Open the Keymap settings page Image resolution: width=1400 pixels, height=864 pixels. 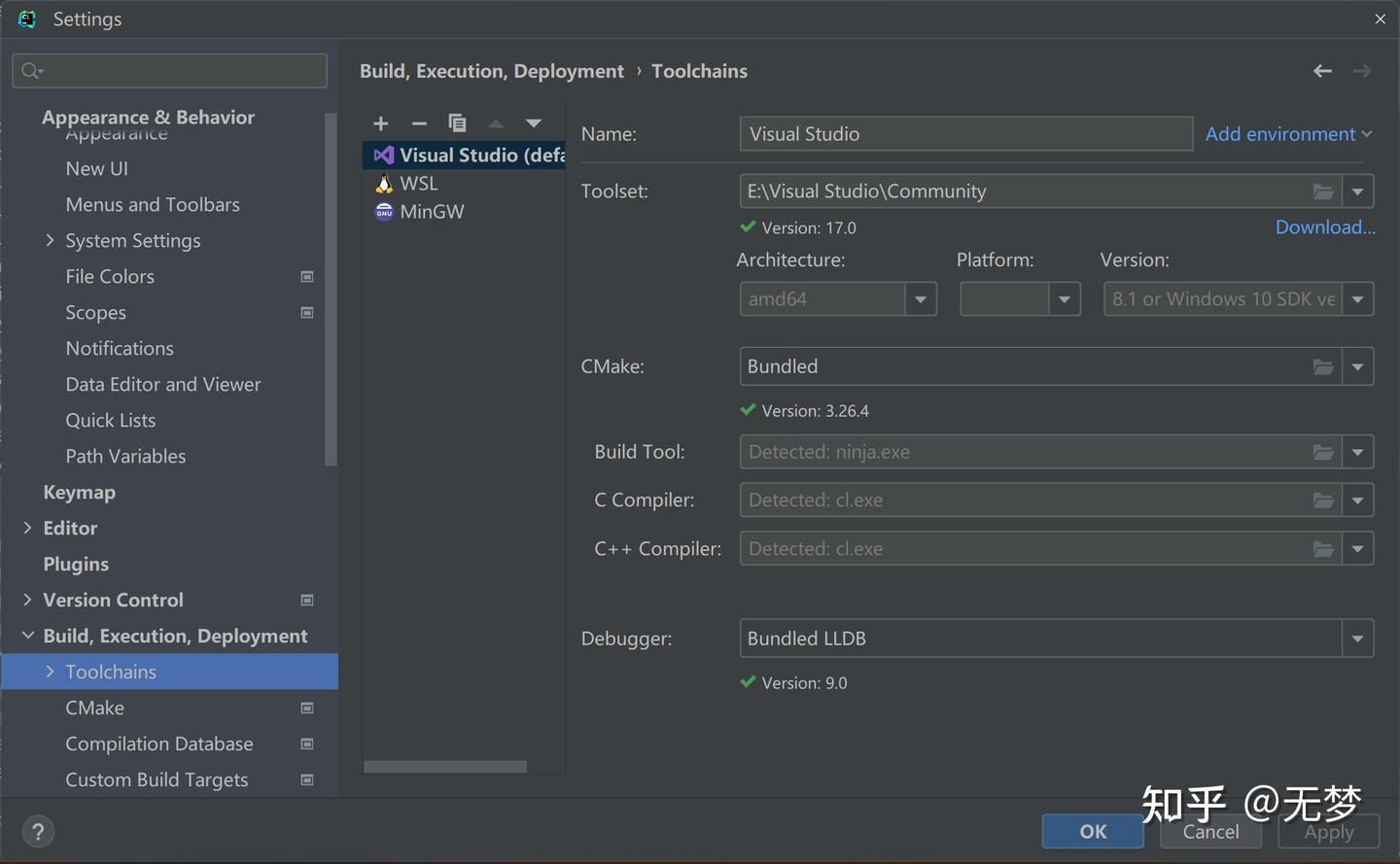[x=80, y=492]
